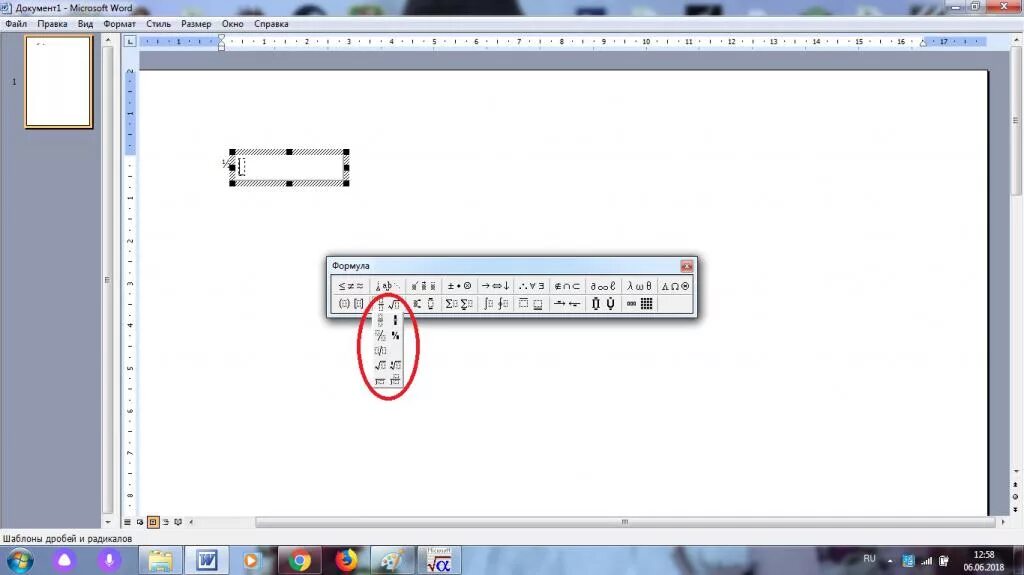Open the Стиль menu
Image resolution: width=1024 pixels, height=575 pixels.
(158, 24)
